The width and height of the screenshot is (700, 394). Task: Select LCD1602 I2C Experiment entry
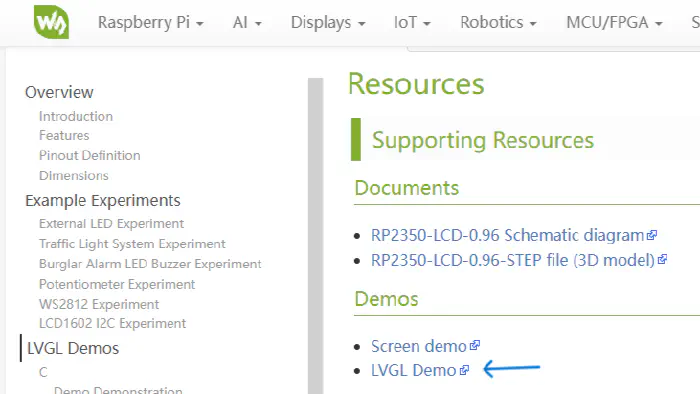(x=112, y=323)
